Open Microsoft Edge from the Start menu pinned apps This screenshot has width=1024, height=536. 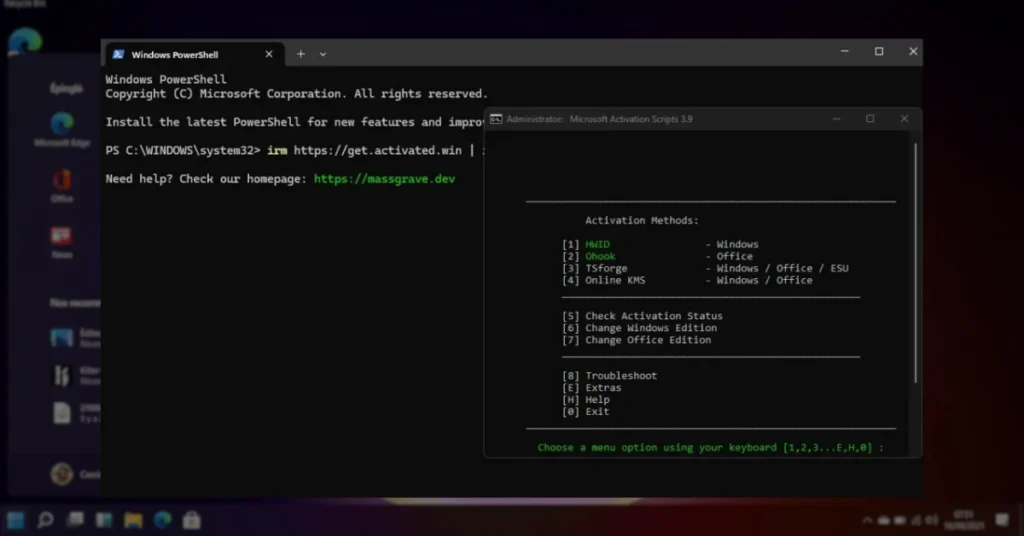coord(62,128)
